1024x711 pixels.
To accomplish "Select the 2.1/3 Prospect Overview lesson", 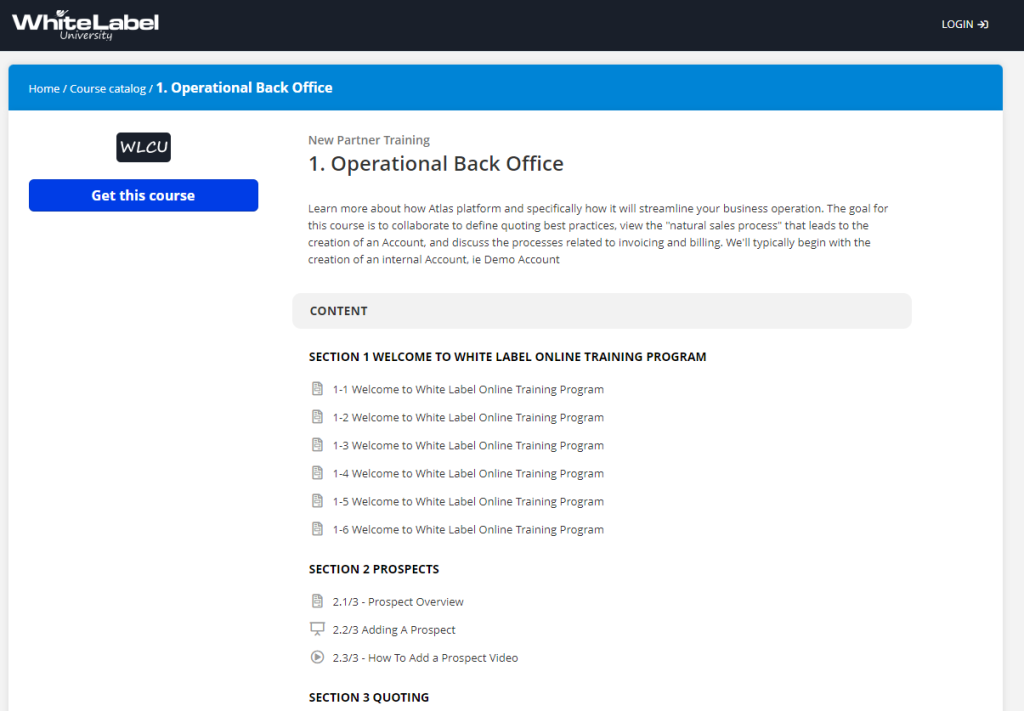I will point(398,602).
